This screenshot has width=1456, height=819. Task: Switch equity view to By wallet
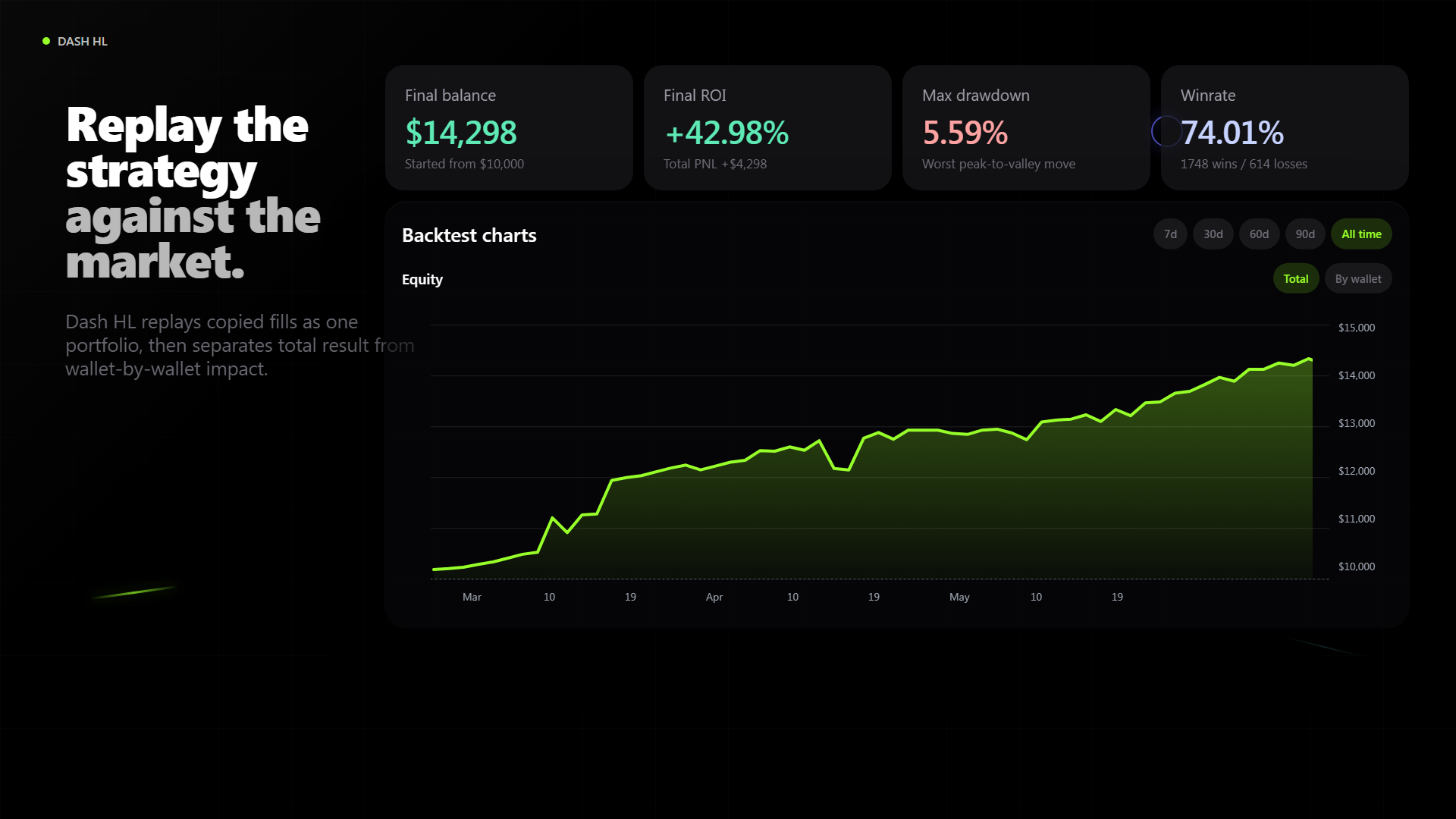pos(1358,279)
